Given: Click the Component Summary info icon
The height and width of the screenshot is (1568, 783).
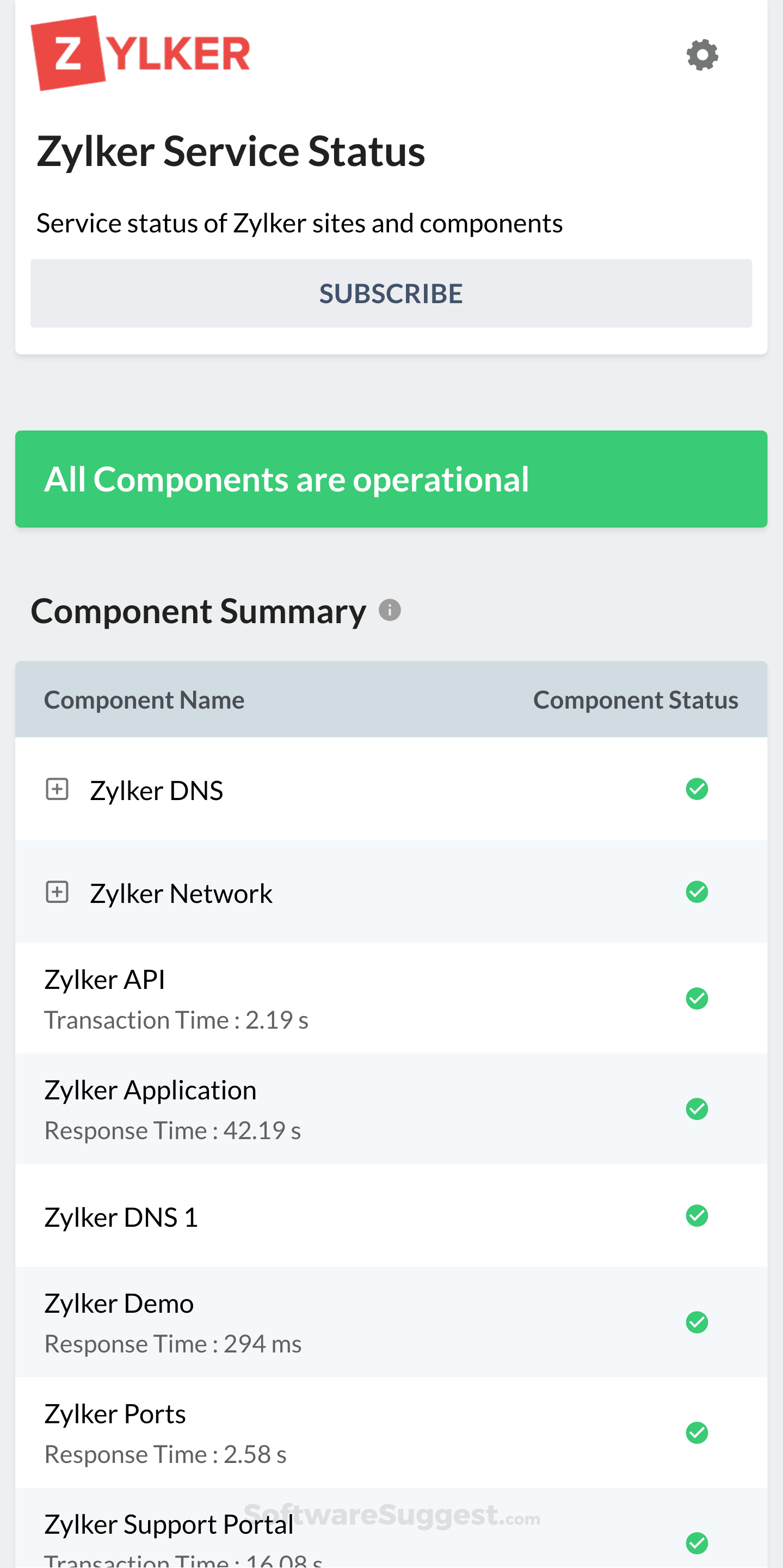Looking at the screenshot, I should coord(390,610).
